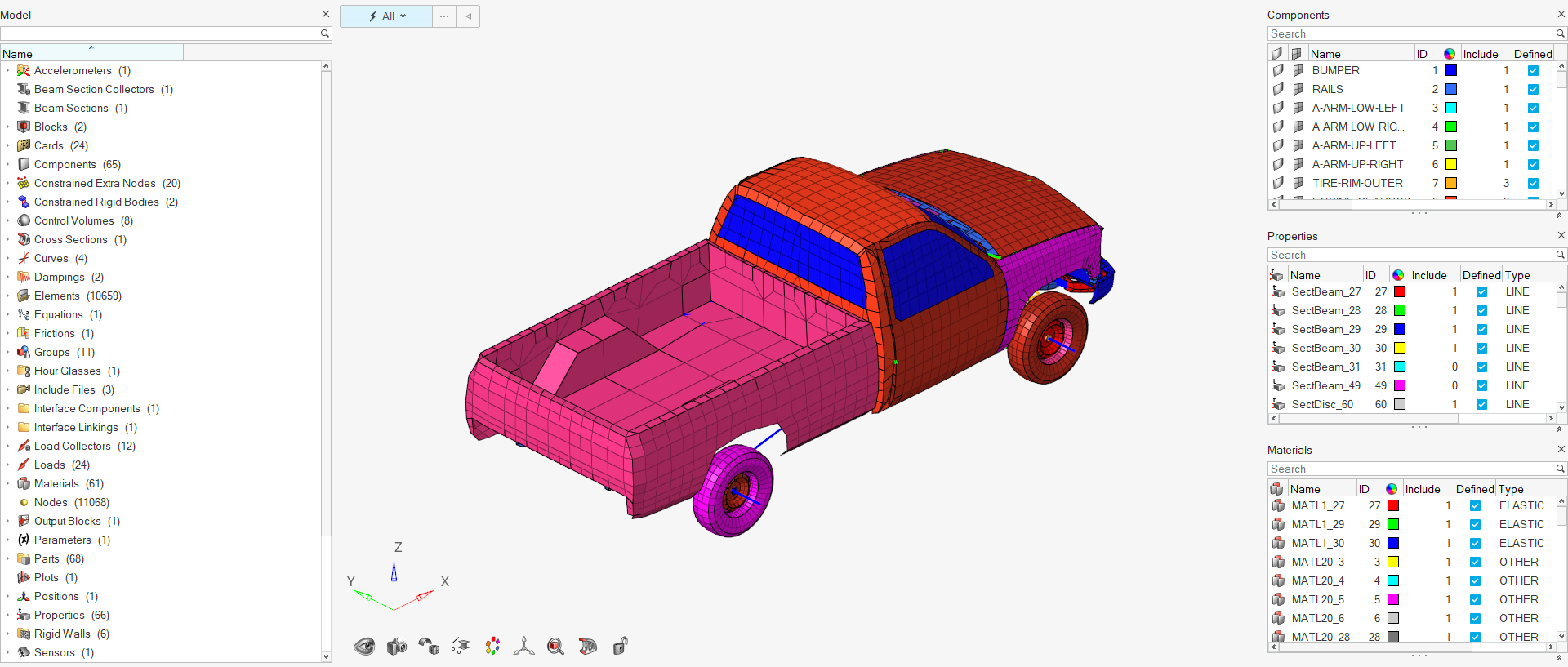Uncheck Defined checkbox for MATL20_4 material
Image resolution: width=1568 pixels, height=667 pixels.
1475,580
